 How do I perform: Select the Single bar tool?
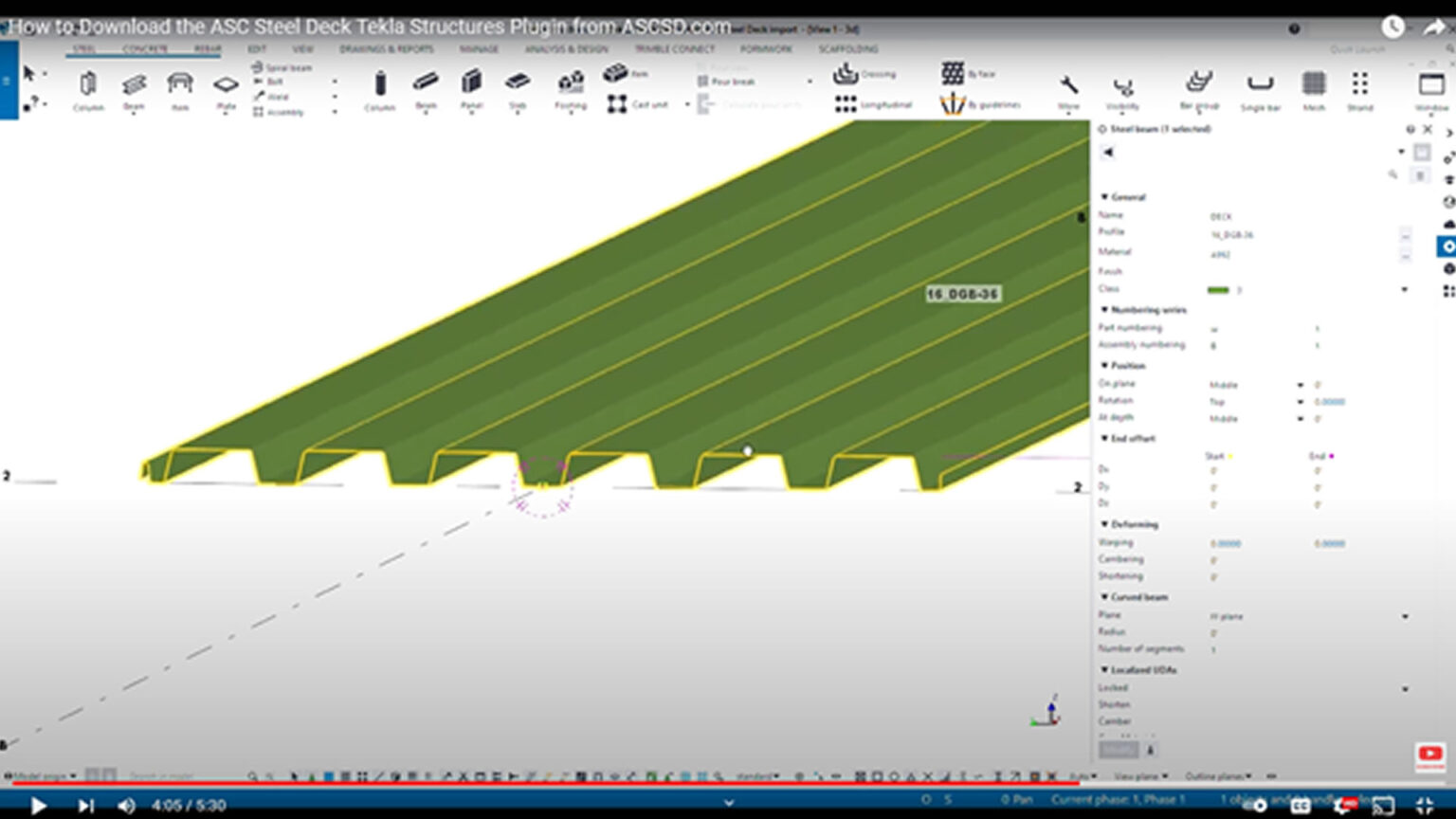[x=1260, y=91]
